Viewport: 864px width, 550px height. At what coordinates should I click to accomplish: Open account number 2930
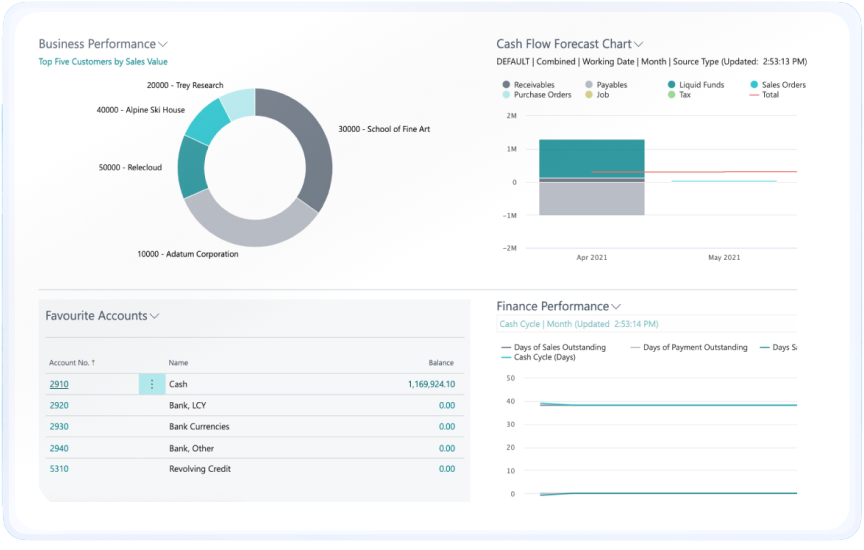pos(59,427)
